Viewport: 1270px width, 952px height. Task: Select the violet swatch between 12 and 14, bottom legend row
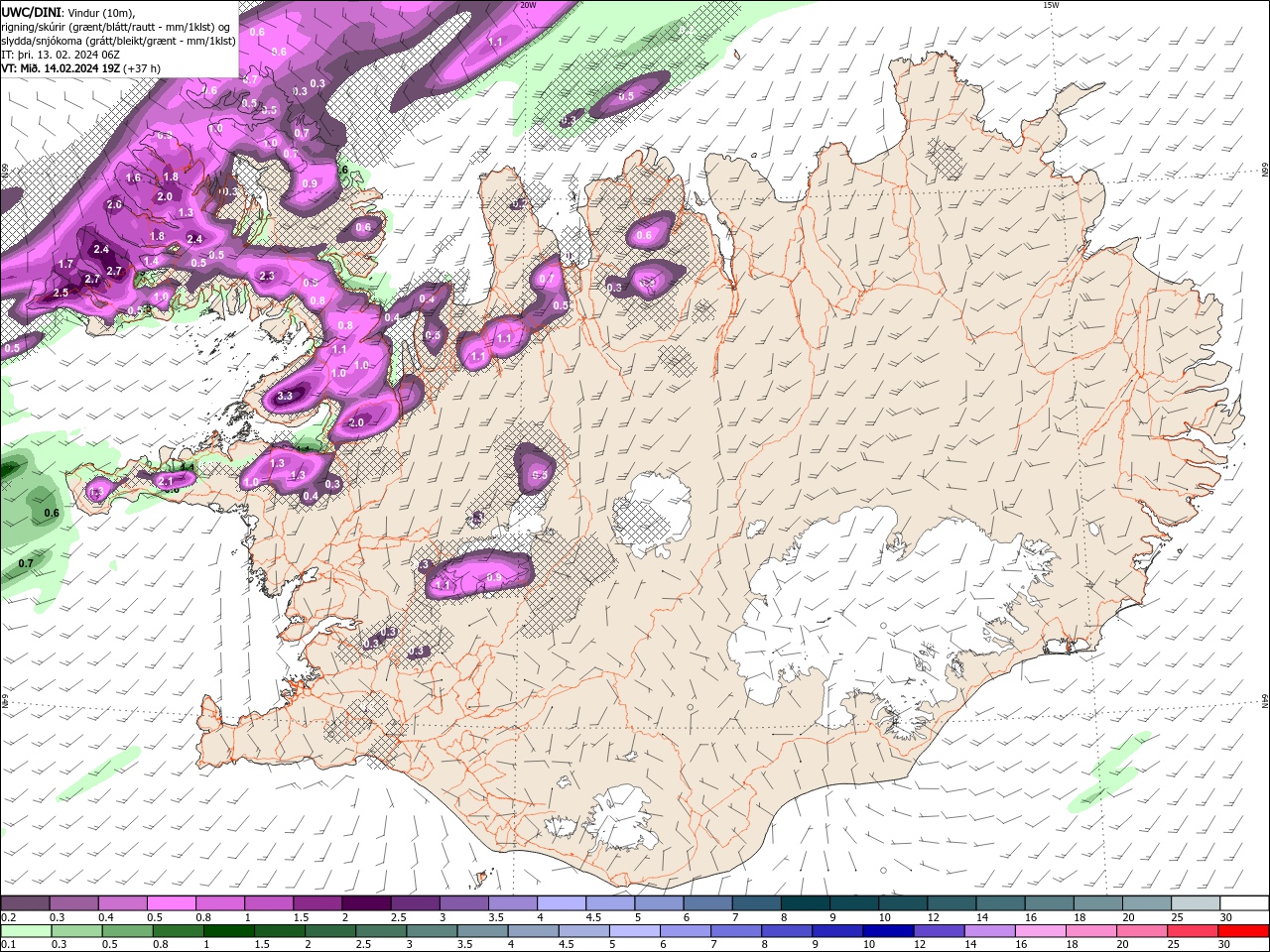click(x=940, y=931)
